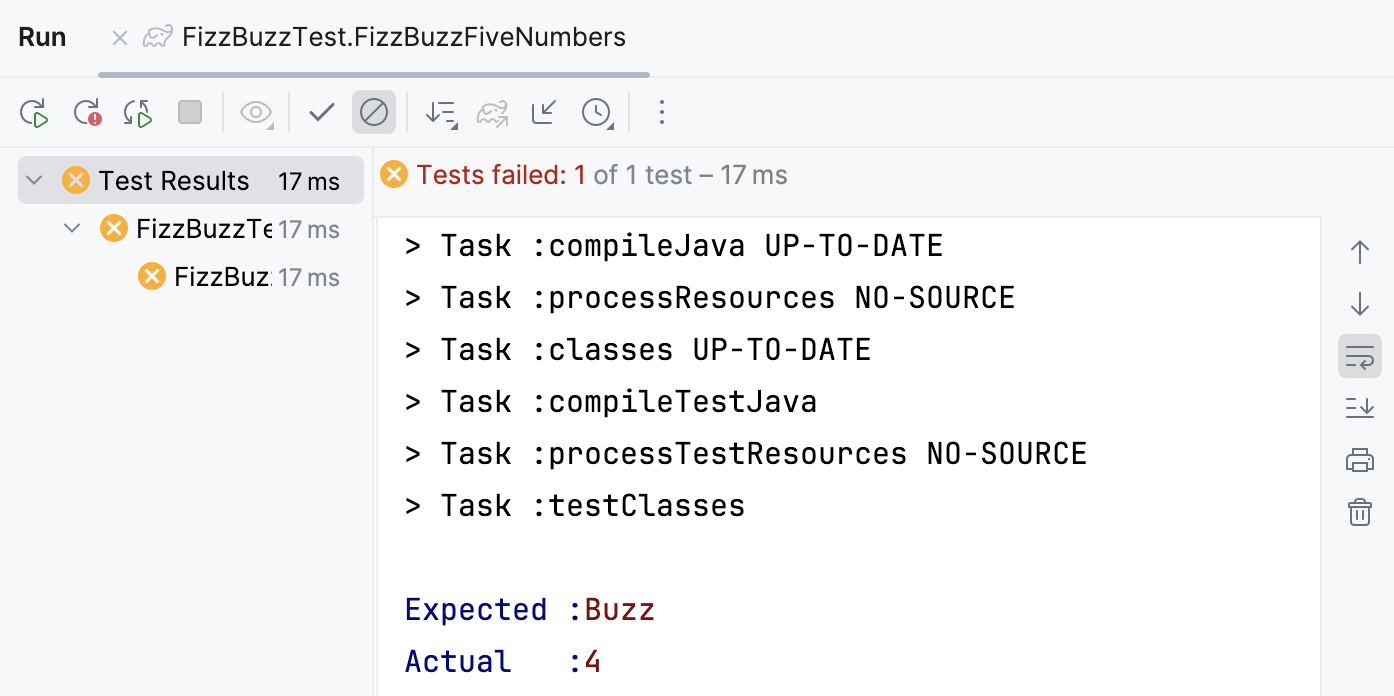Click the Run tool window title
This screenshot has width=1394, height=696.
[x=41, y=37]
